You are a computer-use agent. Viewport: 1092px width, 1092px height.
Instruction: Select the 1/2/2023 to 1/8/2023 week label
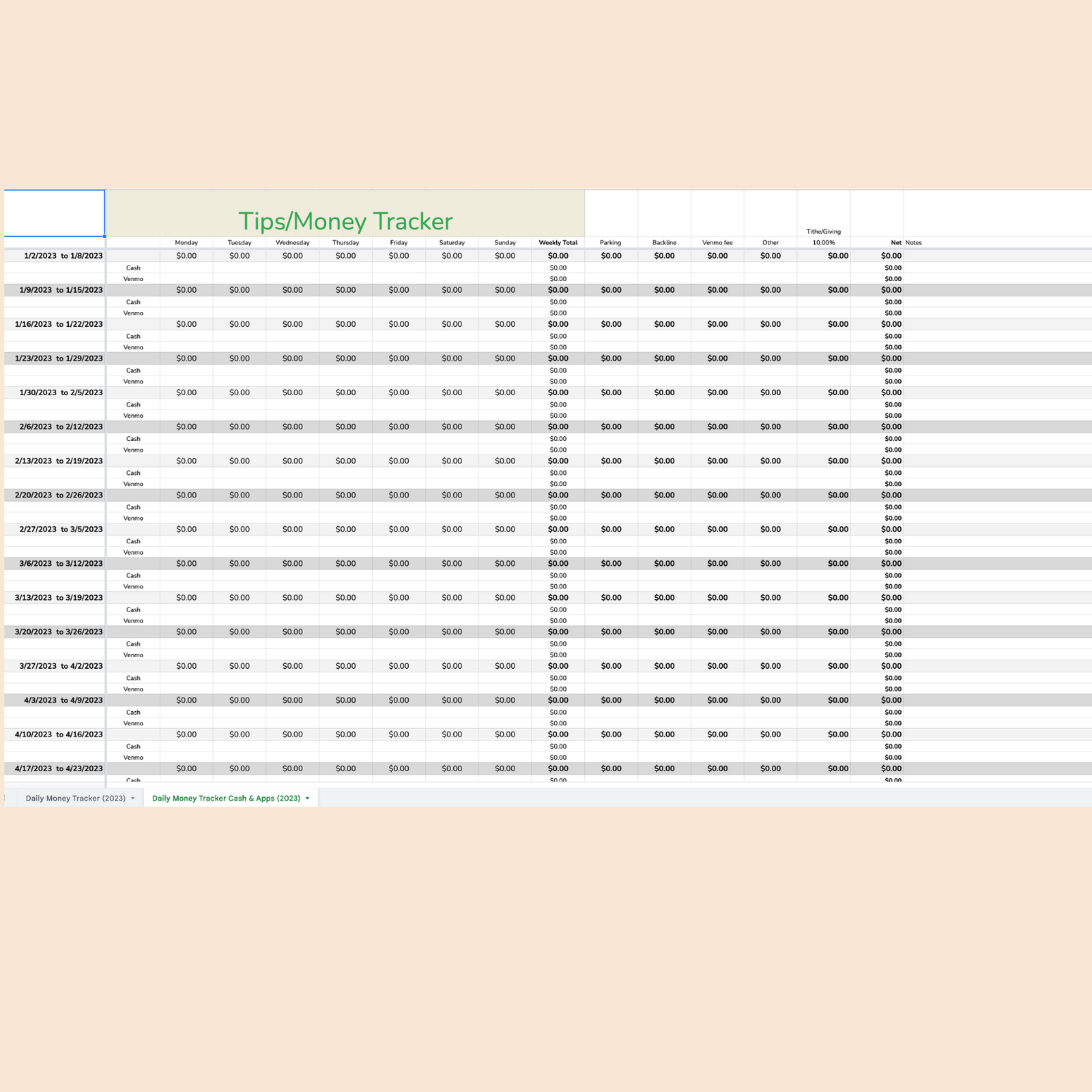[63, 256]
